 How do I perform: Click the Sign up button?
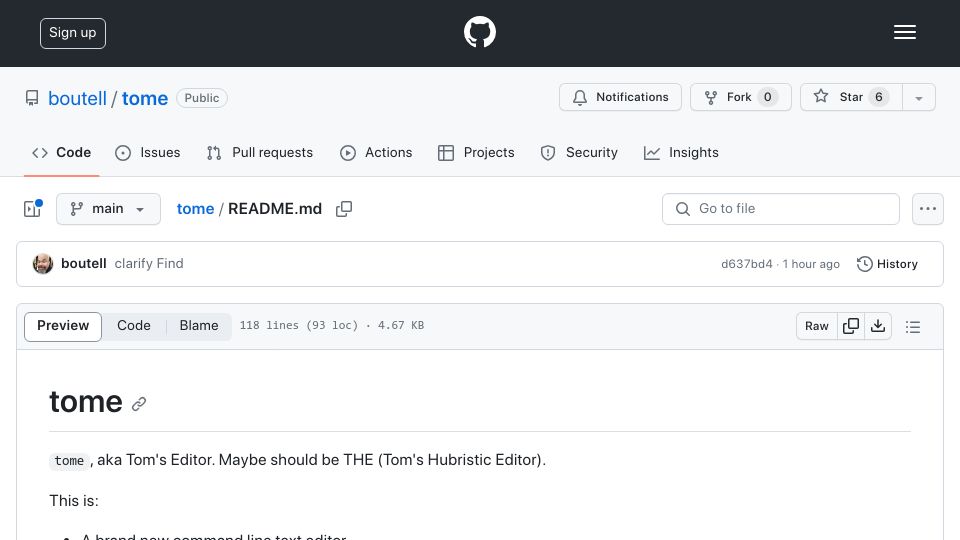click(x=73, y=33)
